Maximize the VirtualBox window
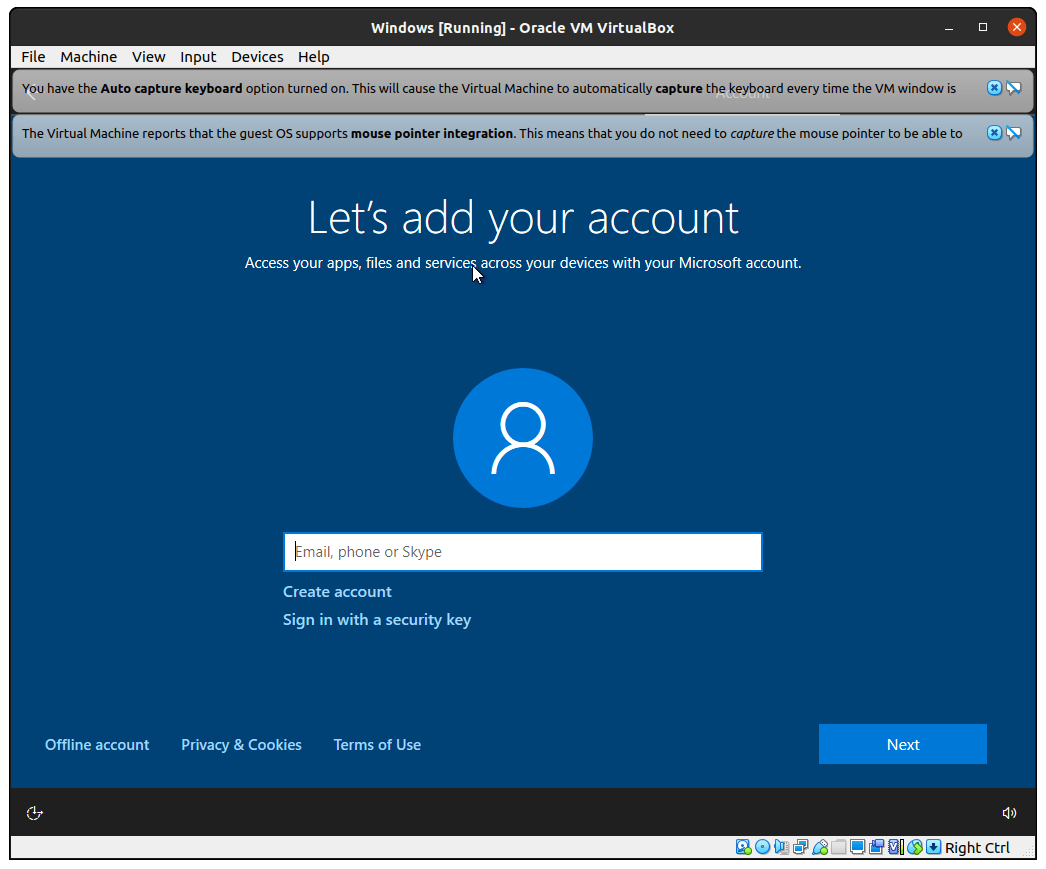This screenshot has height=869, width=1046. click(983, 27)
